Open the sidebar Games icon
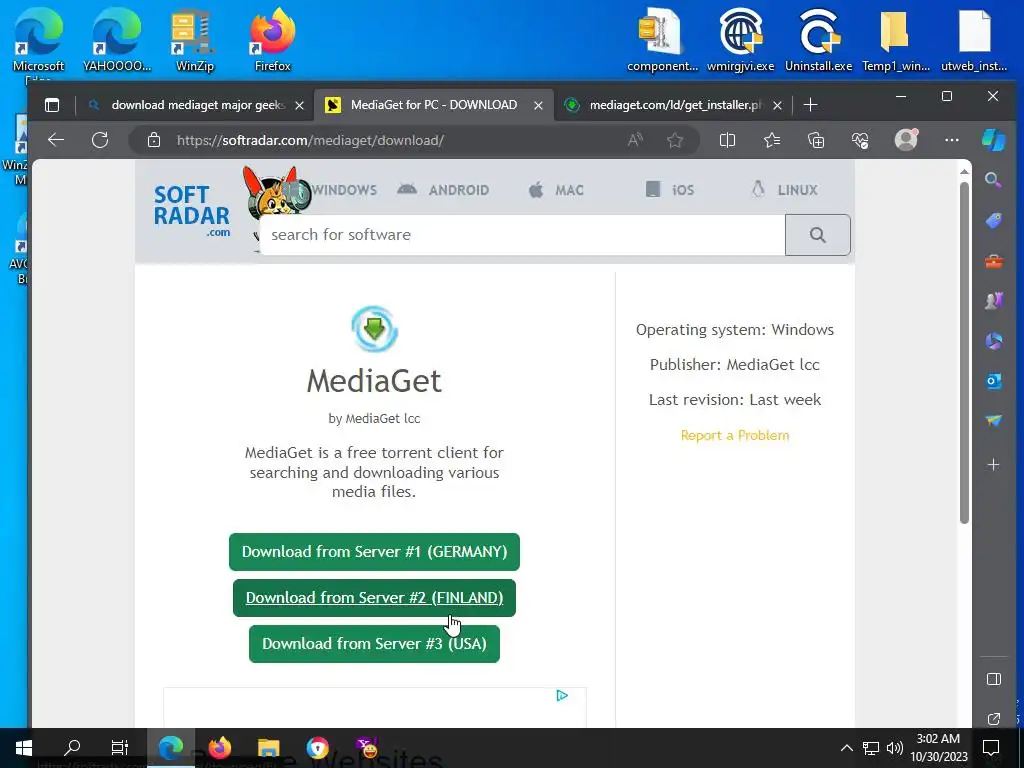 click(993, 300)
